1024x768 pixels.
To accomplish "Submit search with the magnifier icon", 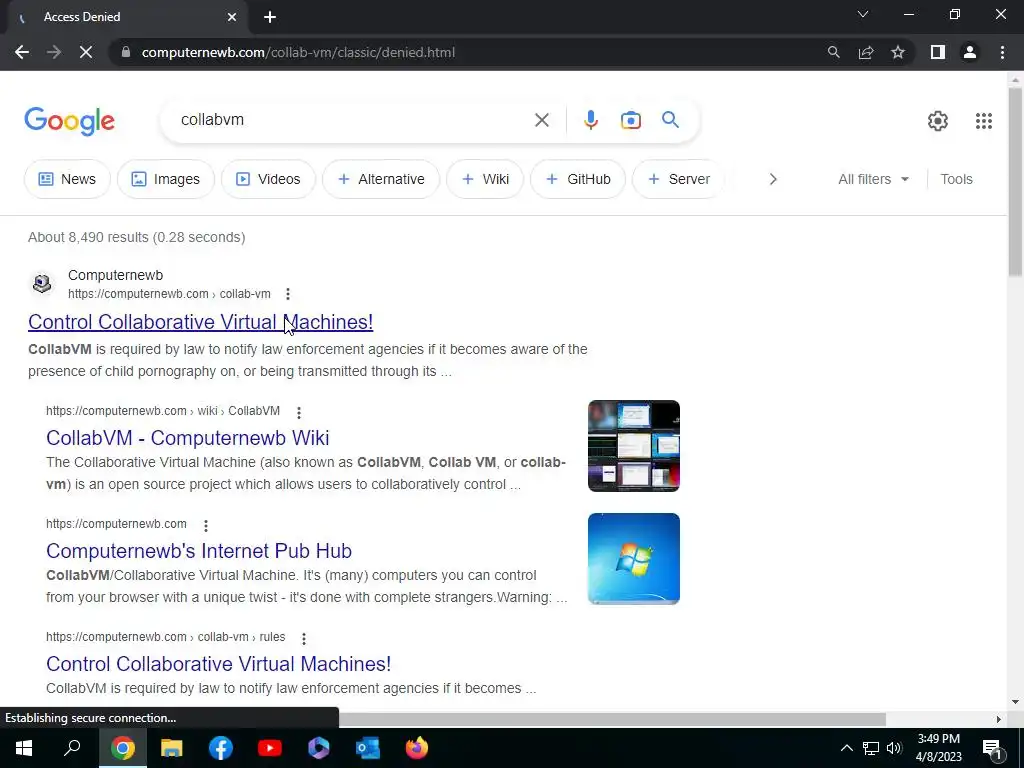I will [x=670, y=120].
